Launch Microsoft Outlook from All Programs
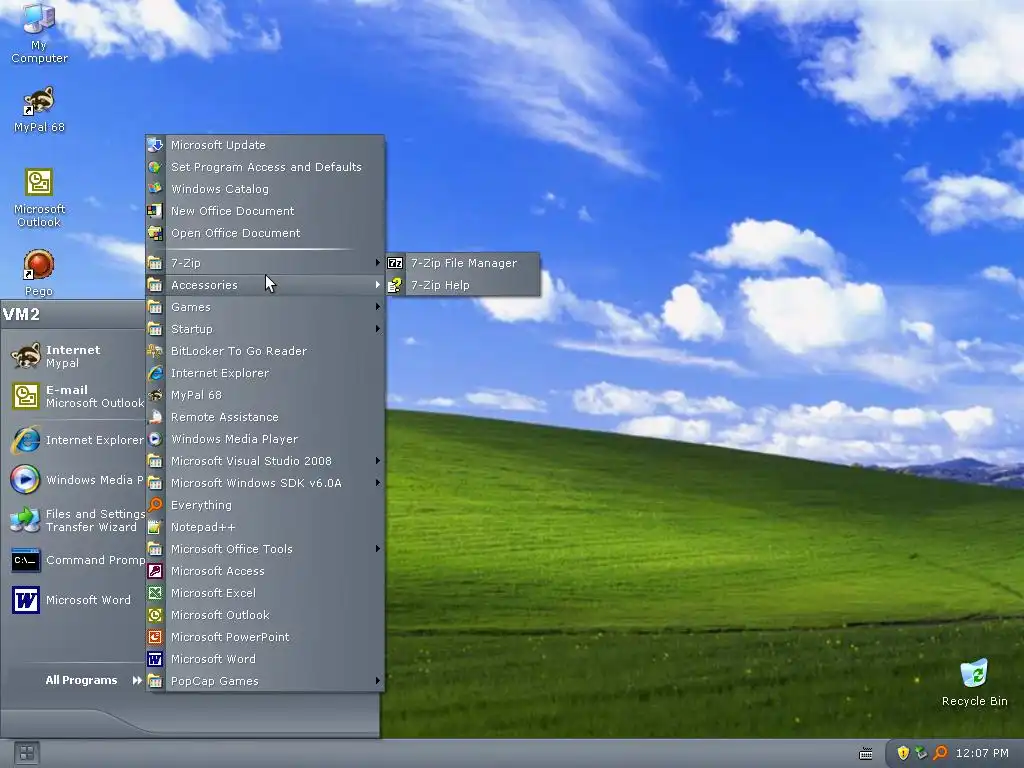 point(265,615)
